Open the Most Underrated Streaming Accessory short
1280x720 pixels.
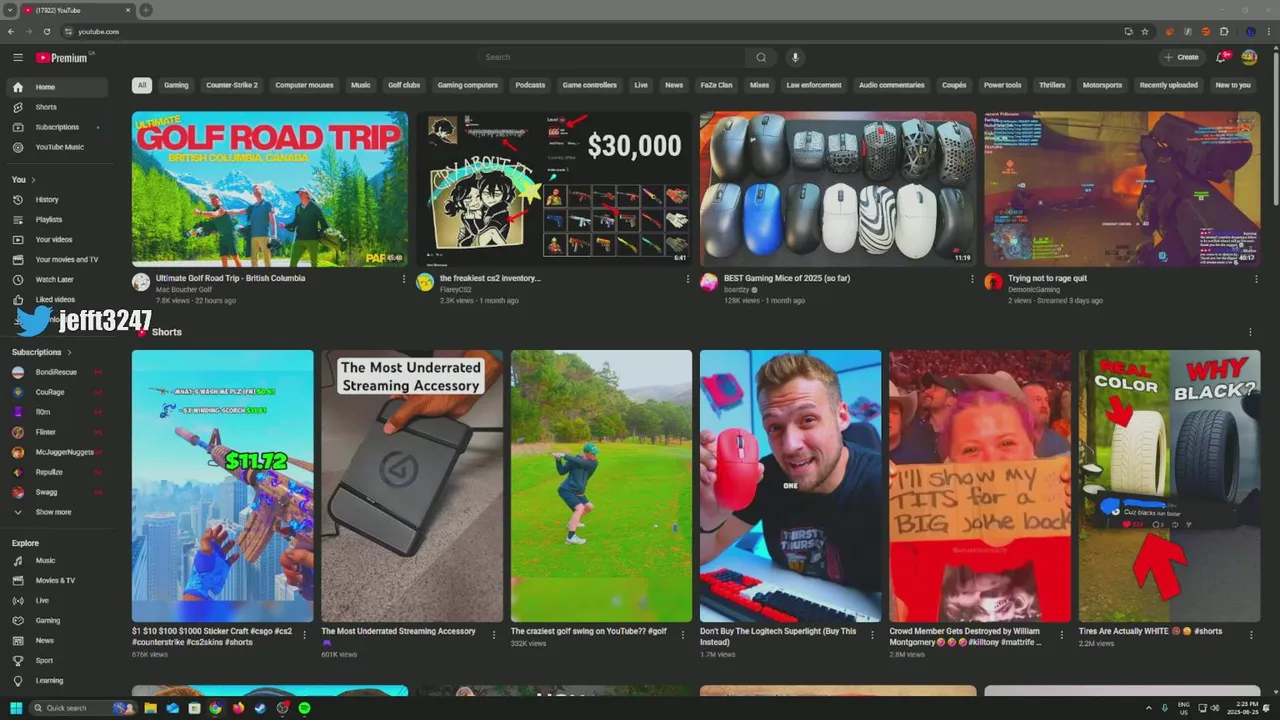[412, 486]
